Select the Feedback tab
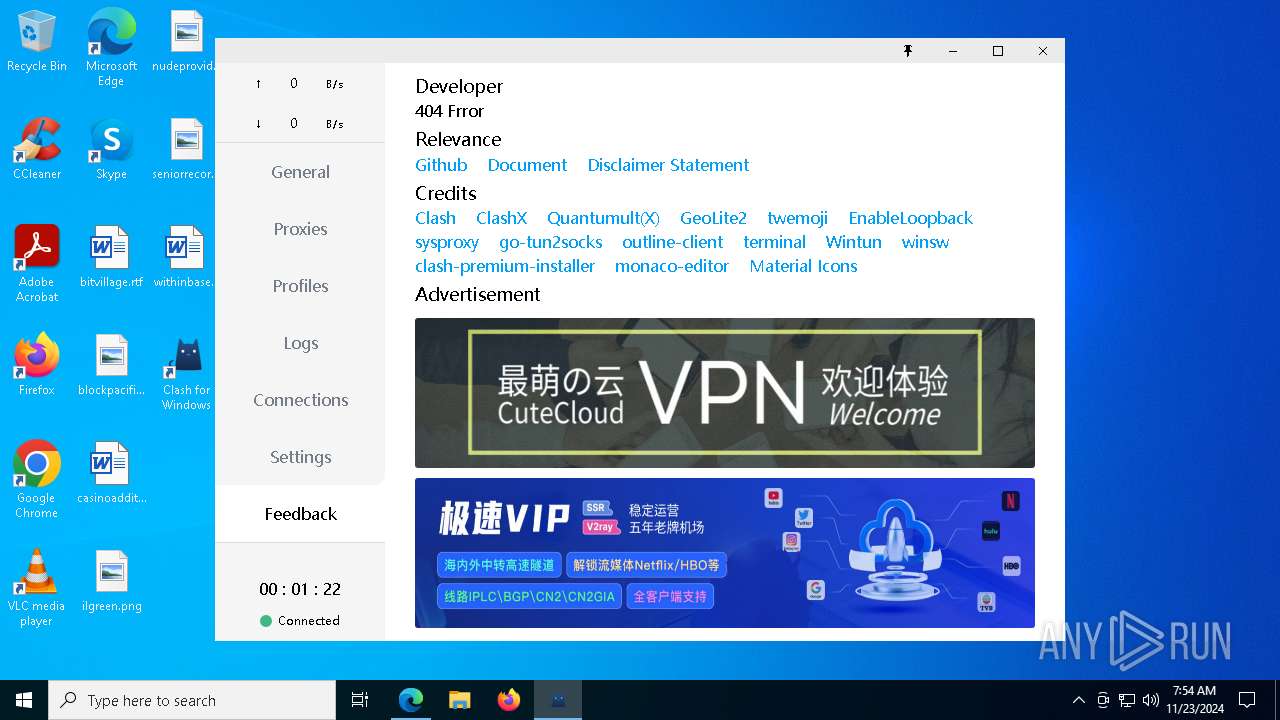 [300, 514]
